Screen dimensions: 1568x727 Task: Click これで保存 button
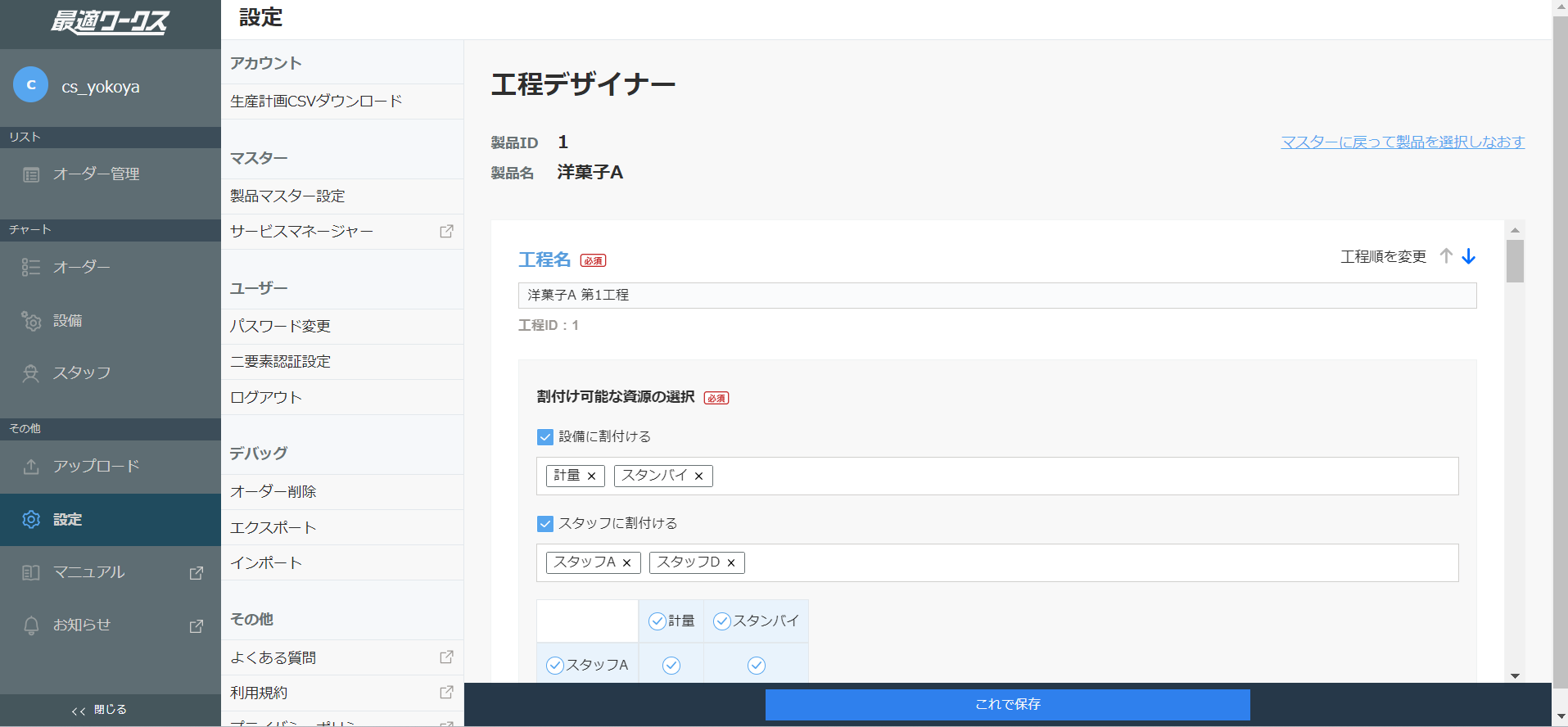click(1007, 704)
